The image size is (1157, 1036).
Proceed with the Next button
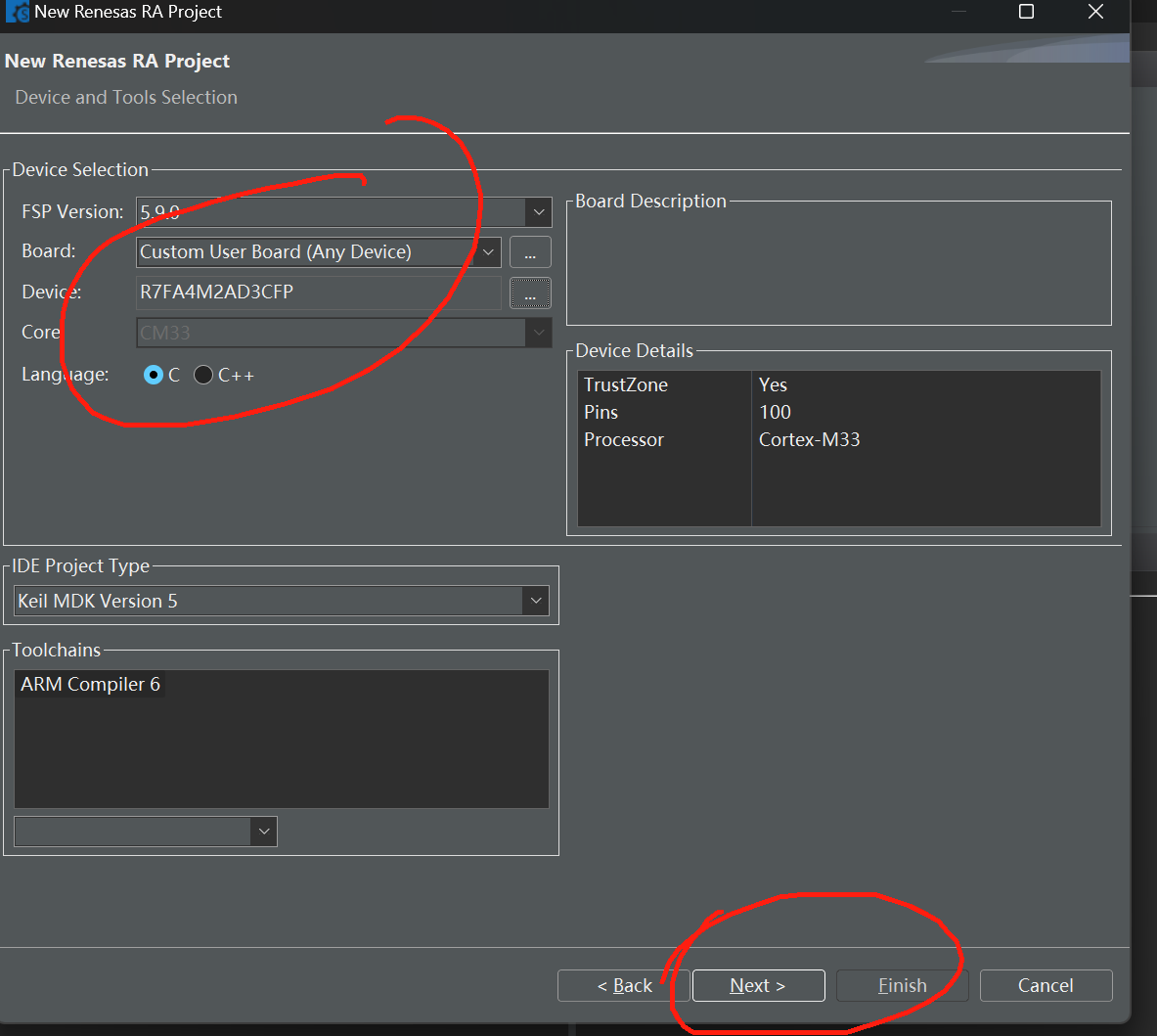(759, 986)
